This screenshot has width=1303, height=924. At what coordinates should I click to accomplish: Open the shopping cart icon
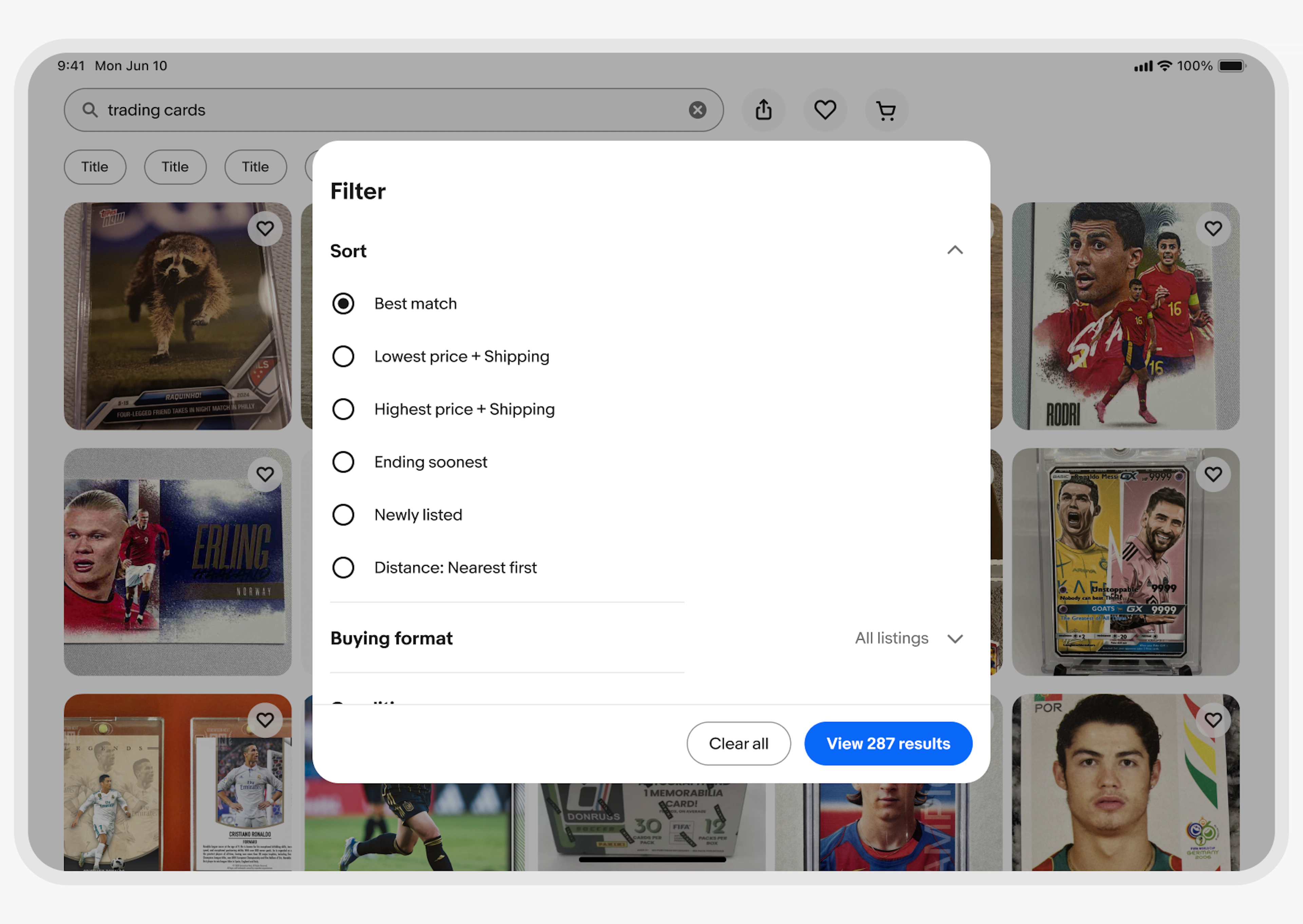(x=887, y=110)
